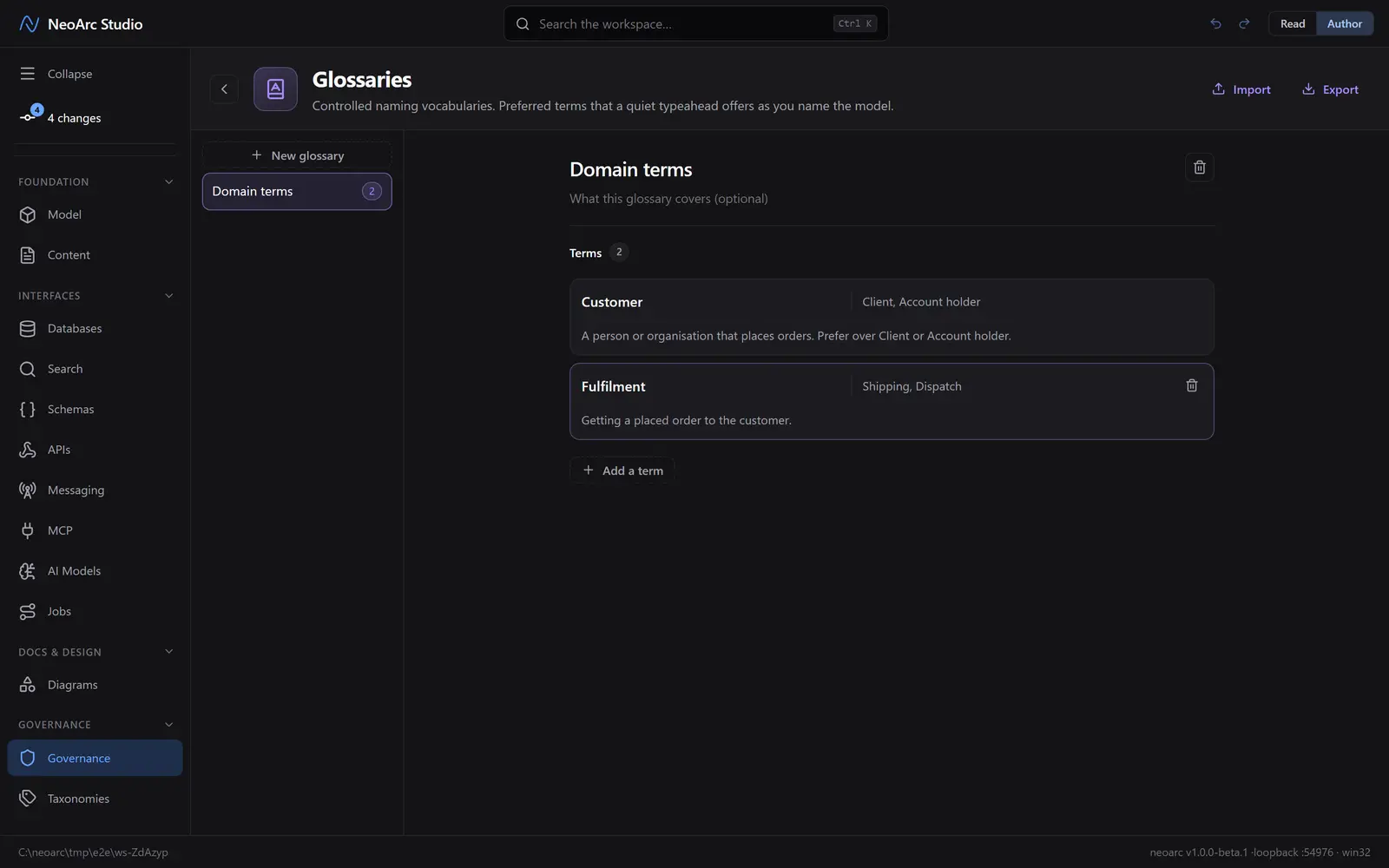Open the Taxonomies tags icon
The height and width of the screenshot is (868, 1389).
(x=28, y=799)
